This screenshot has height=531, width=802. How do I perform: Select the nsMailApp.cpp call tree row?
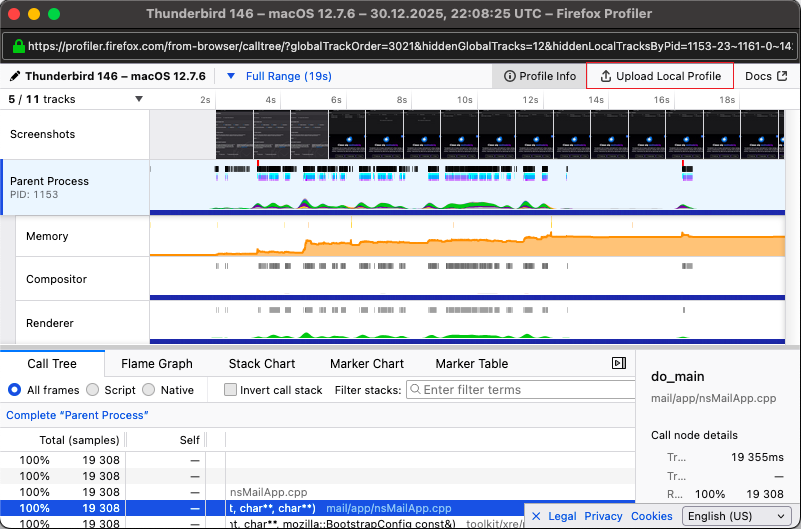click(x=317, y=492)
